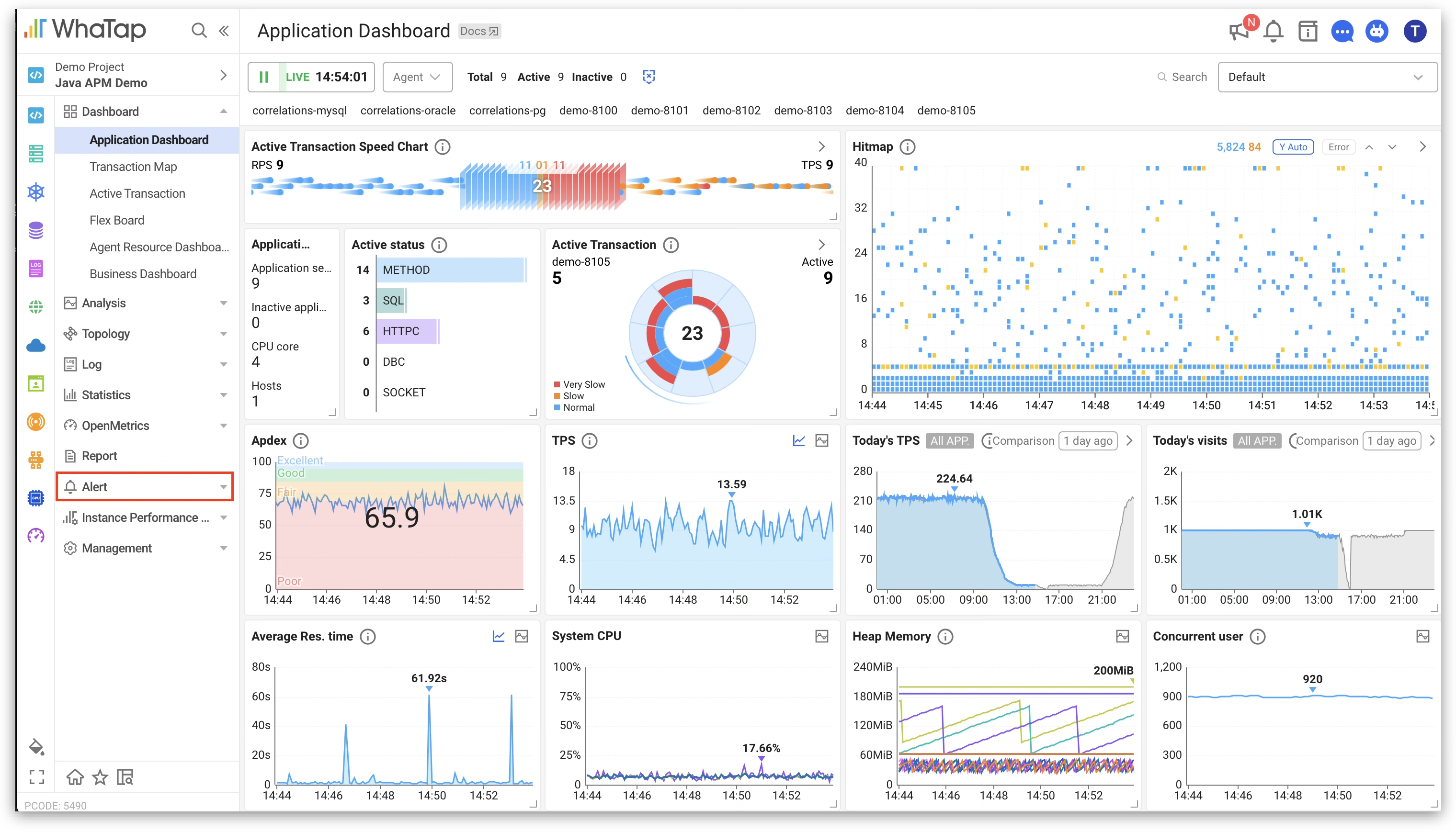This screenshot has width=1456, height=832.
Task: Click the search magnifier icon in sidebar header
Action: [198, 30]
